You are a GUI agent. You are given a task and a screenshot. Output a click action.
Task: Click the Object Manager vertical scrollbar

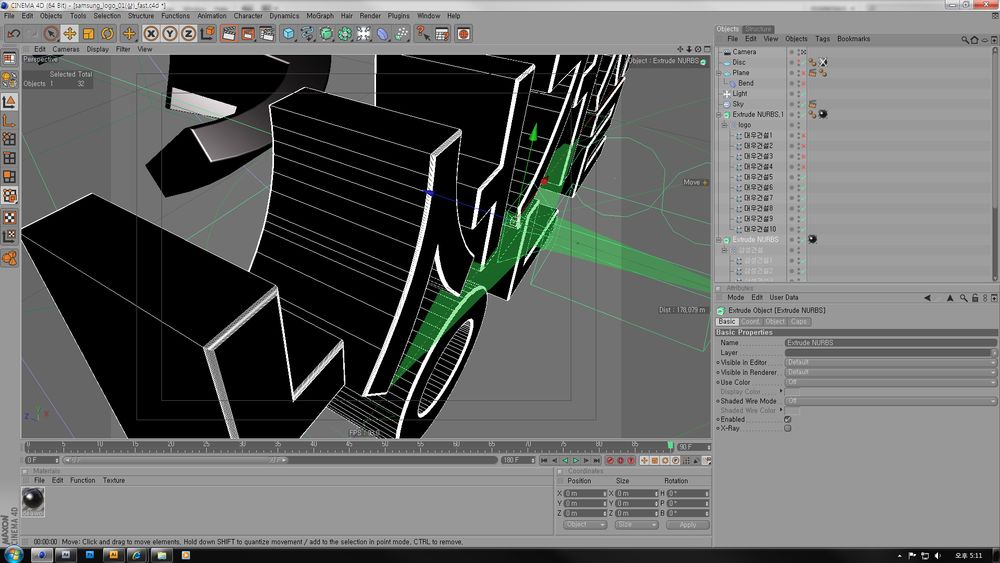coord(995,163)
